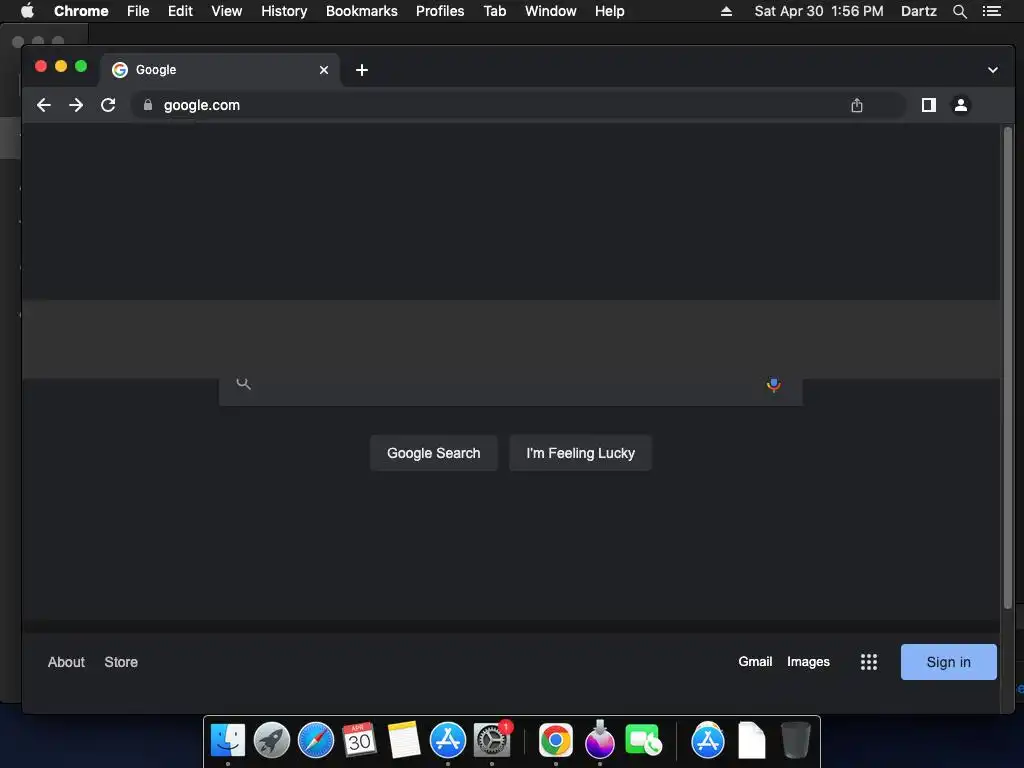The width and height of the screenshot is (1024, 768).
Task: Open the Profiles menu
Action: pyautogui.click(x=440, y=11)
